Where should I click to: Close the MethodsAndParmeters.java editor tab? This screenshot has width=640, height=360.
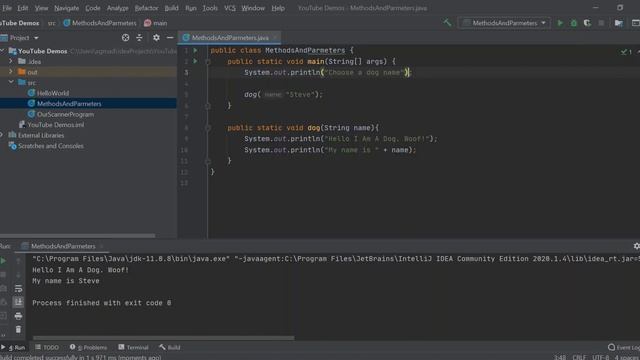pyautogui.click(x=276, y=38)
